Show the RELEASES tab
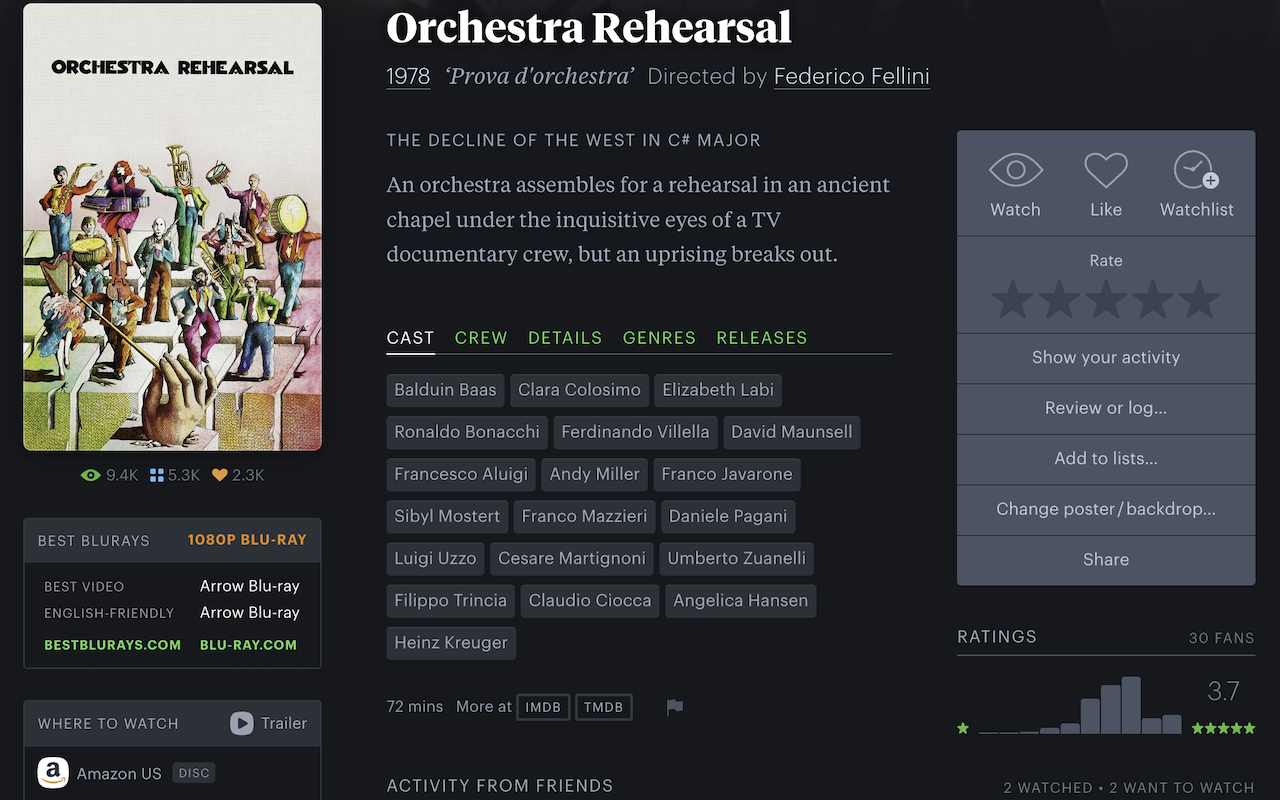This screenshot has height=800, width=1280. point(762,338)
